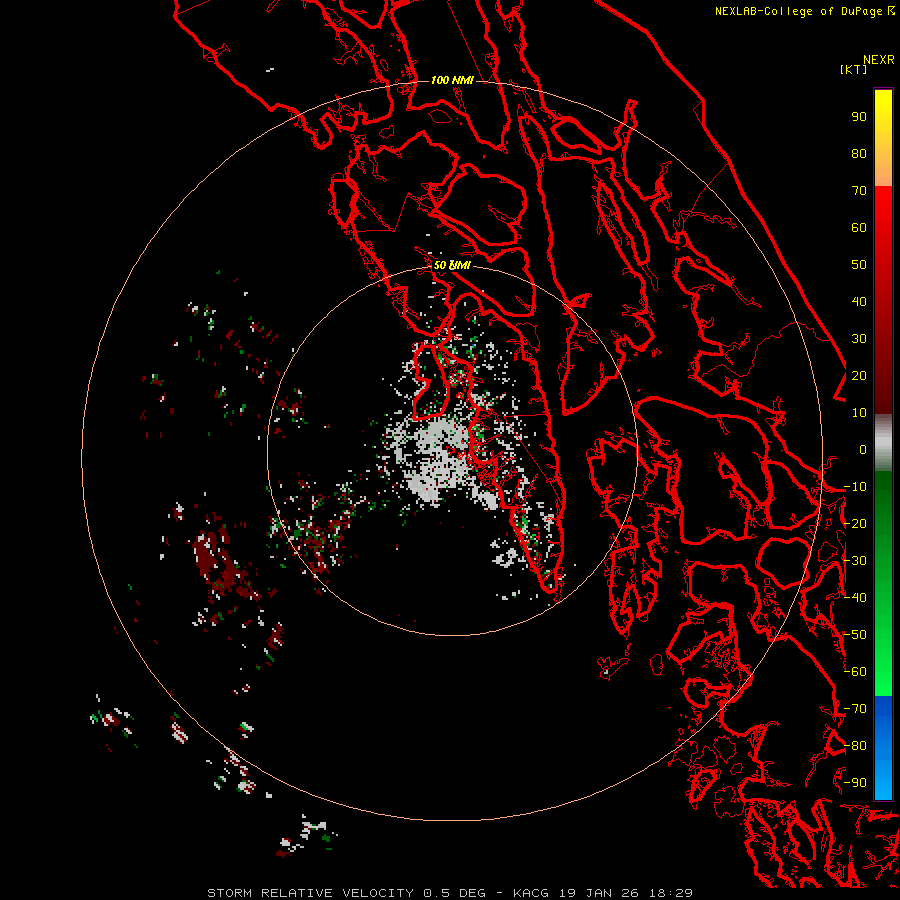Image resolution: width=900 pixels, height=900 pixels.
Task: Click the positive 10 scale value
Action: (859, 413)
